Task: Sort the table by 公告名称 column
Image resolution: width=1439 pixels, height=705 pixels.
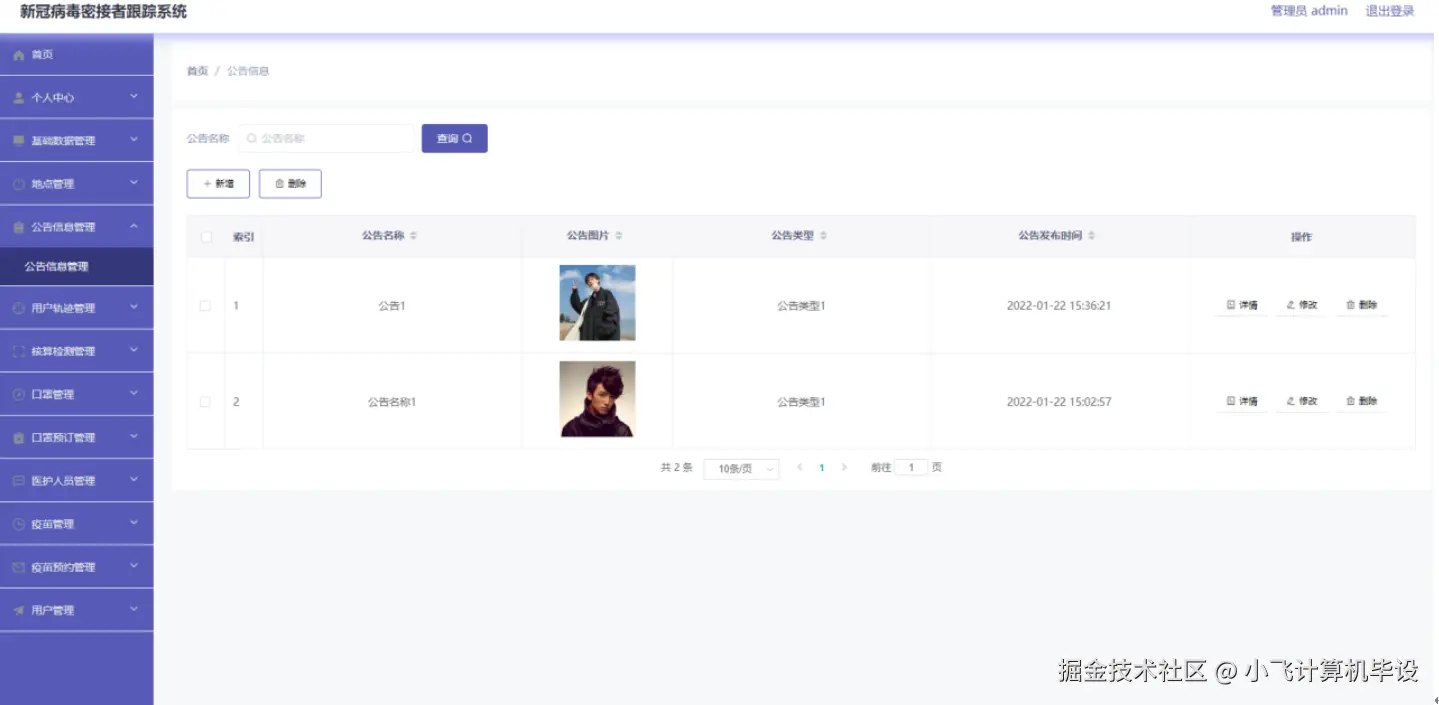Action: point(414,236)
